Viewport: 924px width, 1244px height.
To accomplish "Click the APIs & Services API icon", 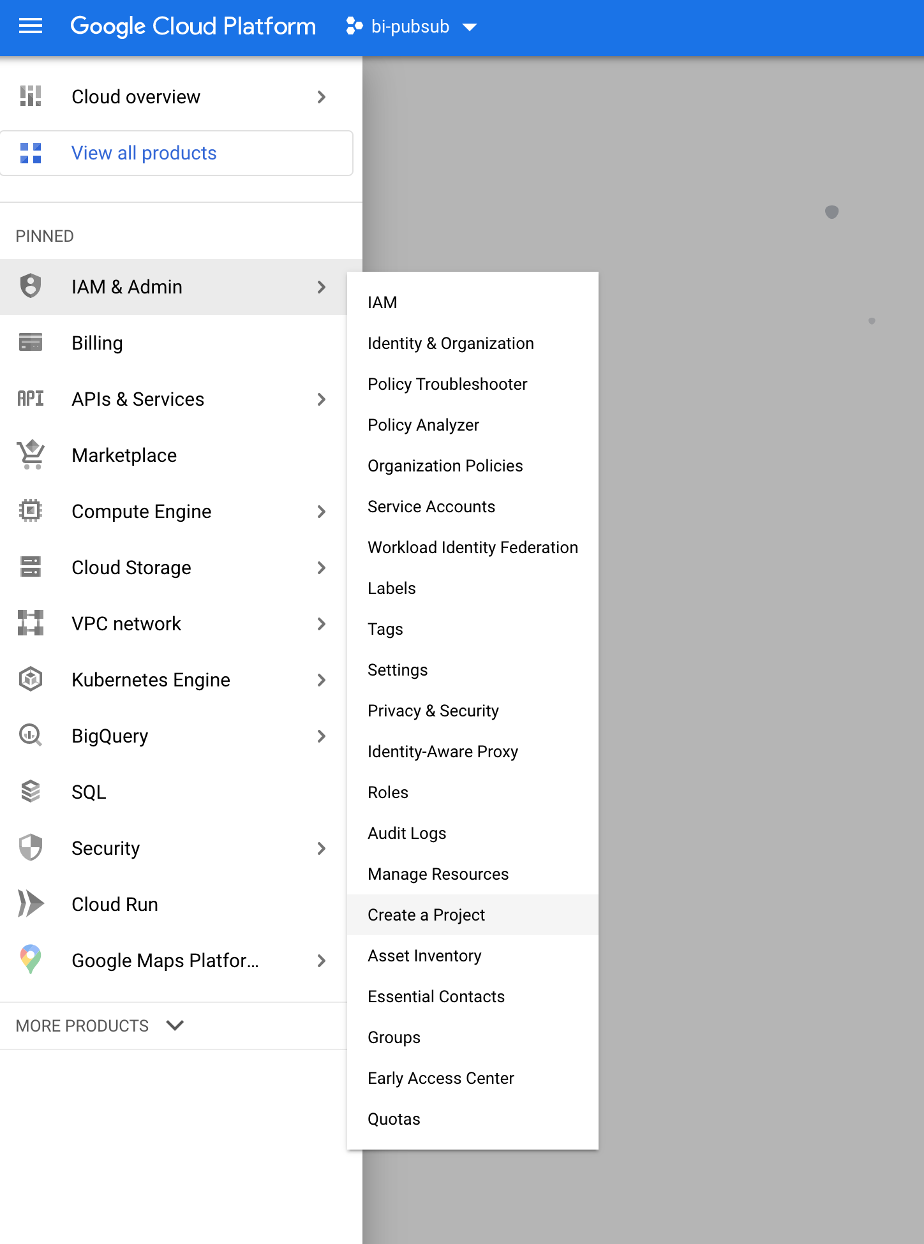I will pyautogui.click(x=31, y=399).
